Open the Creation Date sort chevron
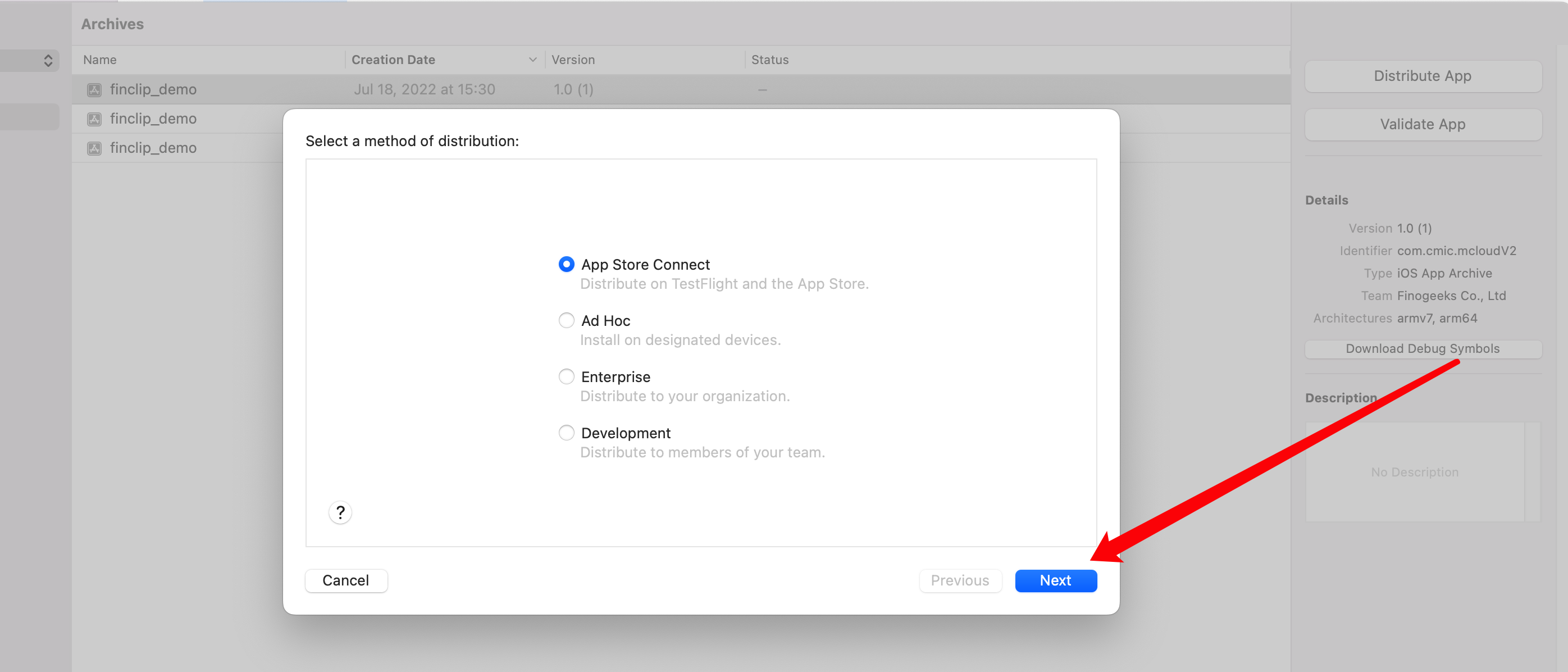 (x=532, y=59)
